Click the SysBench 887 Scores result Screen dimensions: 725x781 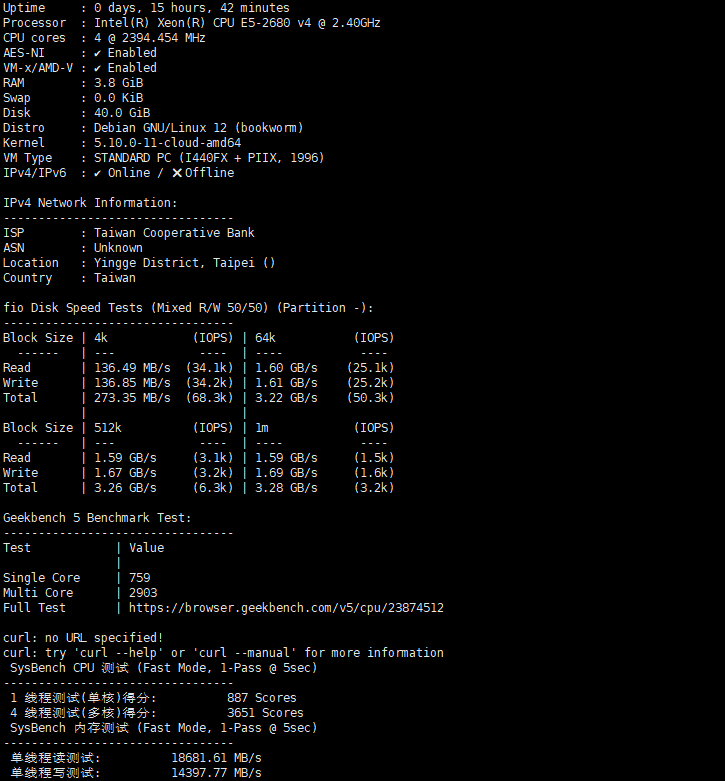261,698
